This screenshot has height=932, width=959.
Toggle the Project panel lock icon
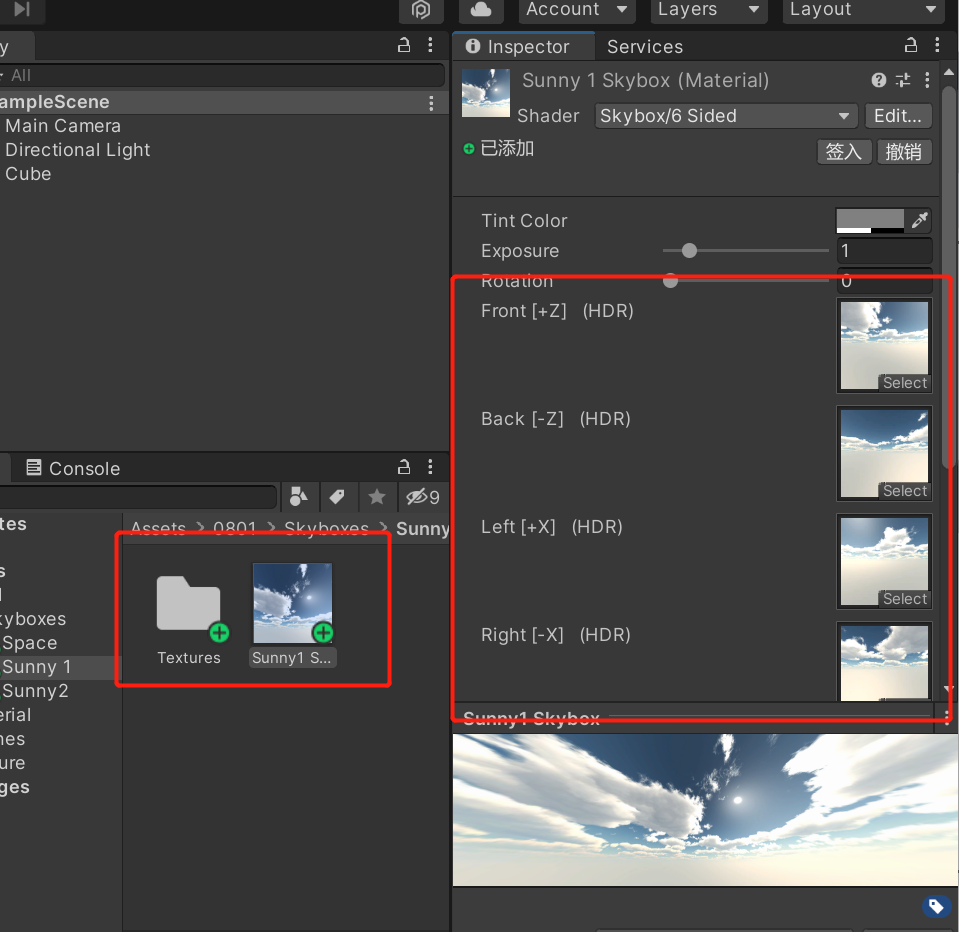coord(404,467)
